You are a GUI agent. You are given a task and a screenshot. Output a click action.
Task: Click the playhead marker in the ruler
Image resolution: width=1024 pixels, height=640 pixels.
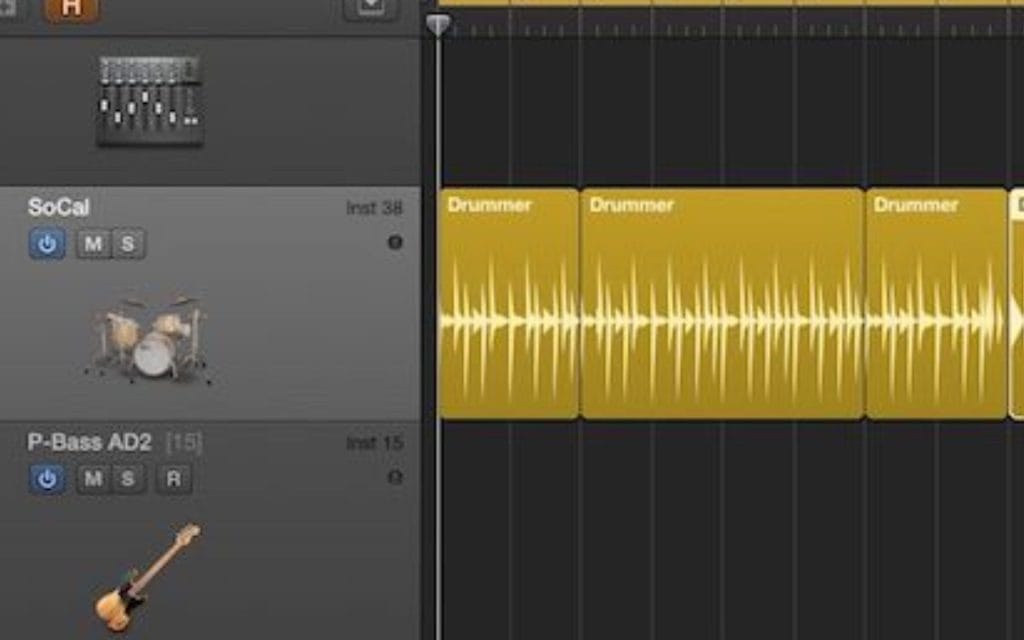pos(438,24)
